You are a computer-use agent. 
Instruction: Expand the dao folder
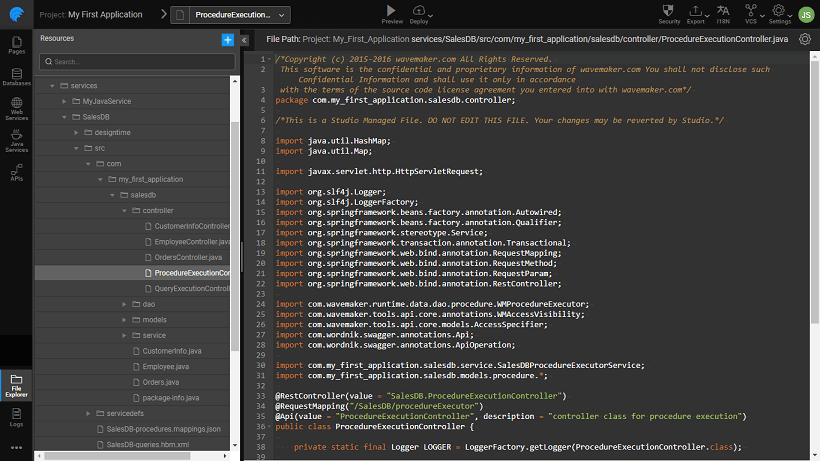pyautogui.click(x=124, y=304)
